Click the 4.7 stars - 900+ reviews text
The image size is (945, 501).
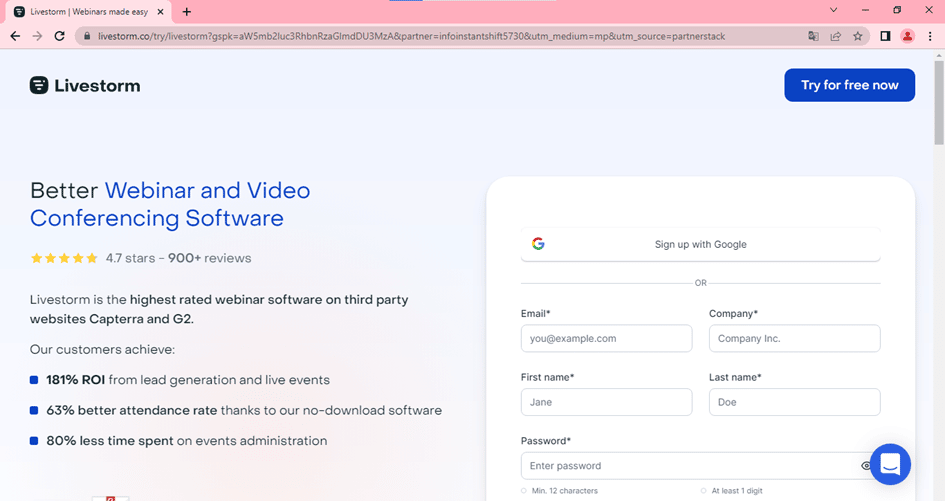pyautogui.click(x=178, y=258)
